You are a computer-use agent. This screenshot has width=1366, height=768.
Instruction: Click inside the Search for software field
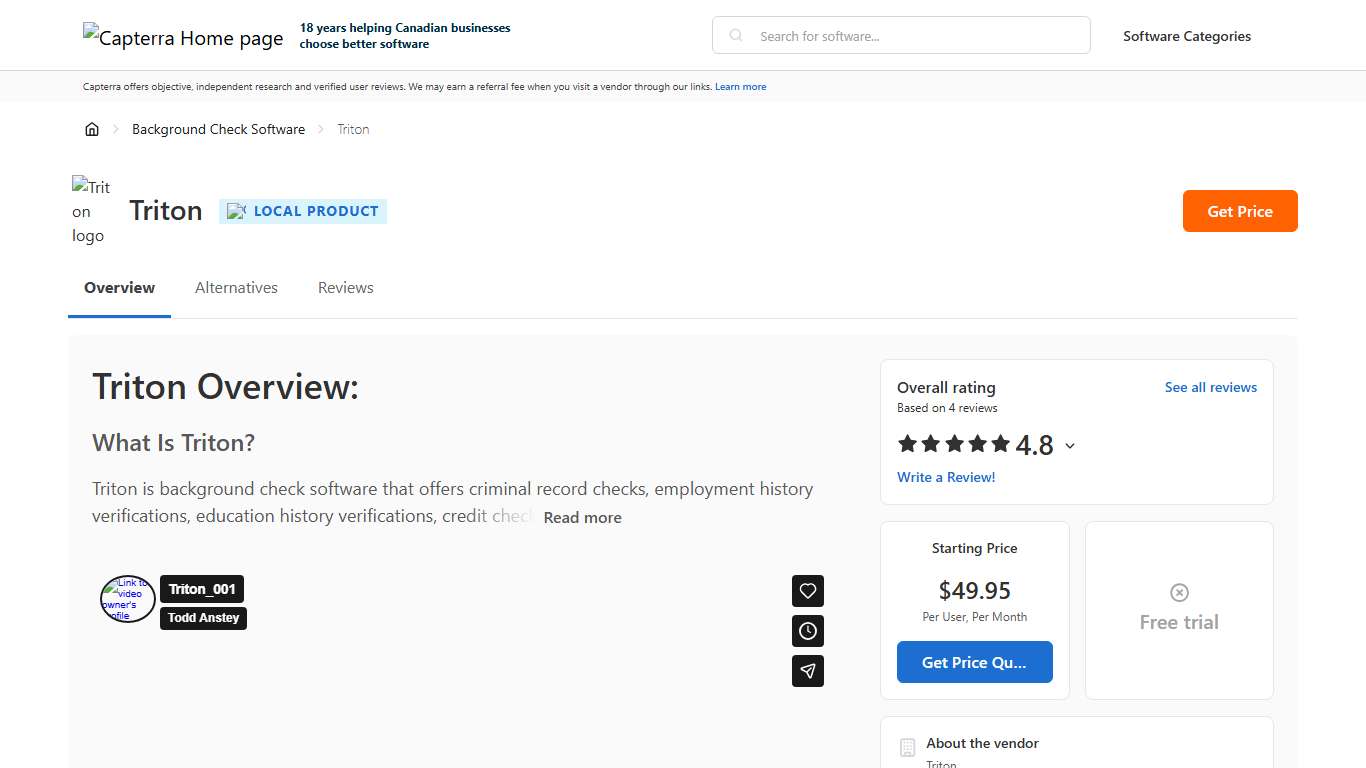pyautogui.click(x=900, y=35)
